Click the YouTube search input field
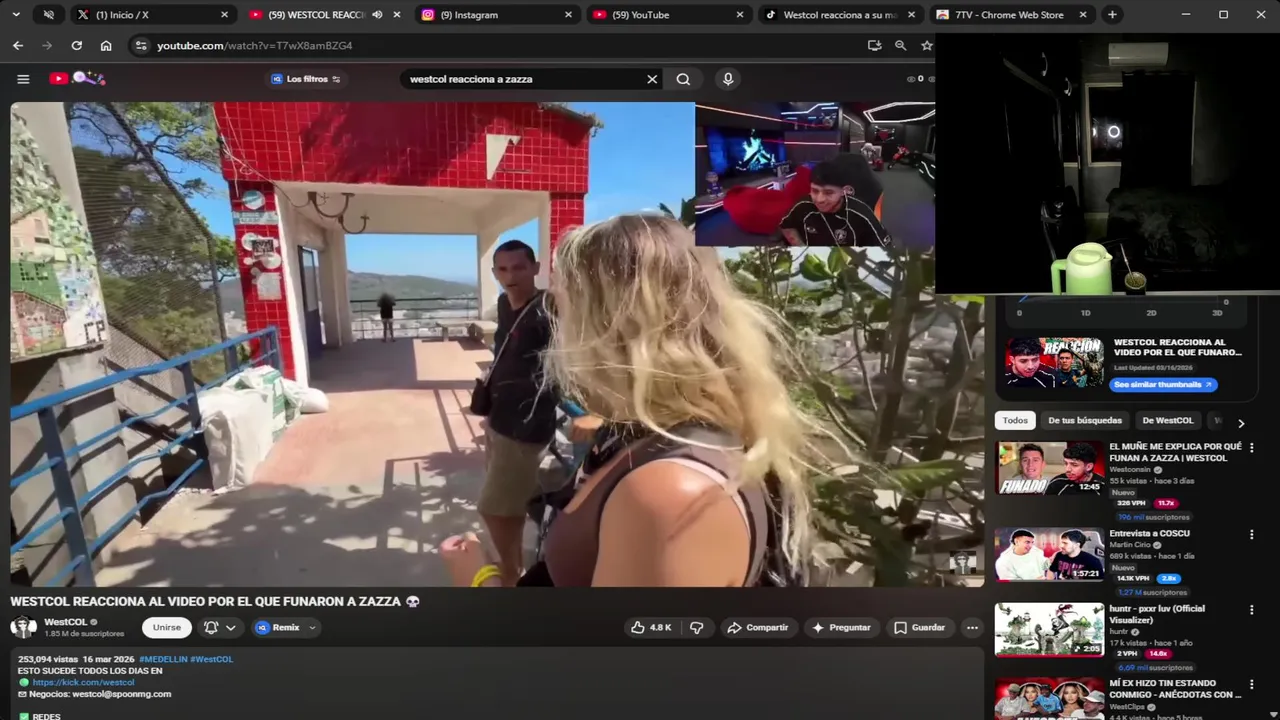This screenshot has width=1280, height=720. coord(525,79)
